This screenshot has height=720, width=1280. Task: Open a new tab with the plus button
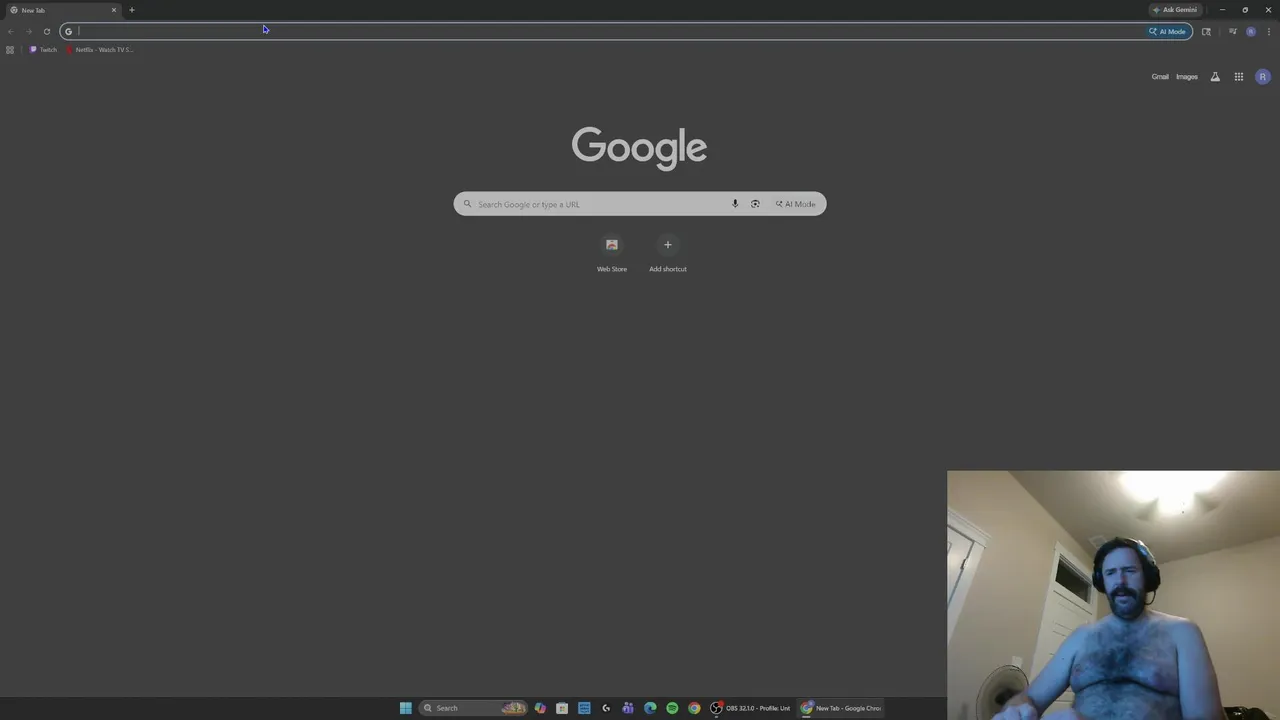click(131, 10)
